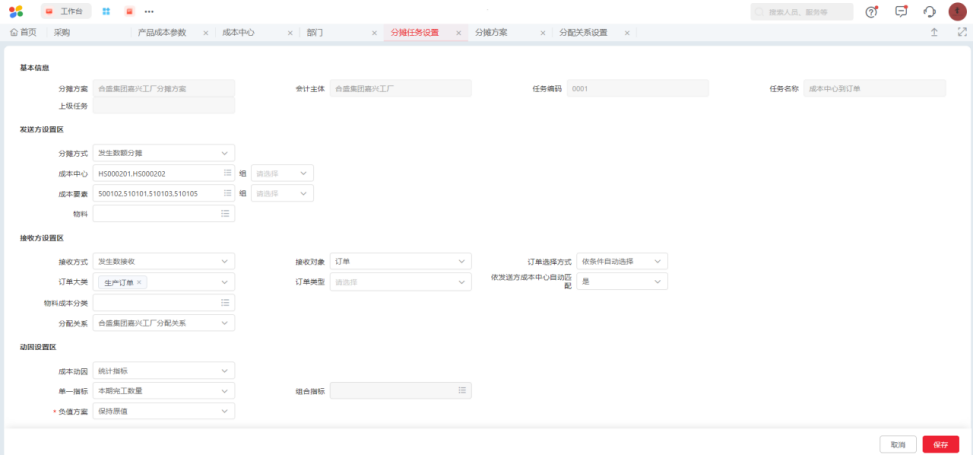Click the 保存 save button
974x455 pixels.
[x=941, y=444]
